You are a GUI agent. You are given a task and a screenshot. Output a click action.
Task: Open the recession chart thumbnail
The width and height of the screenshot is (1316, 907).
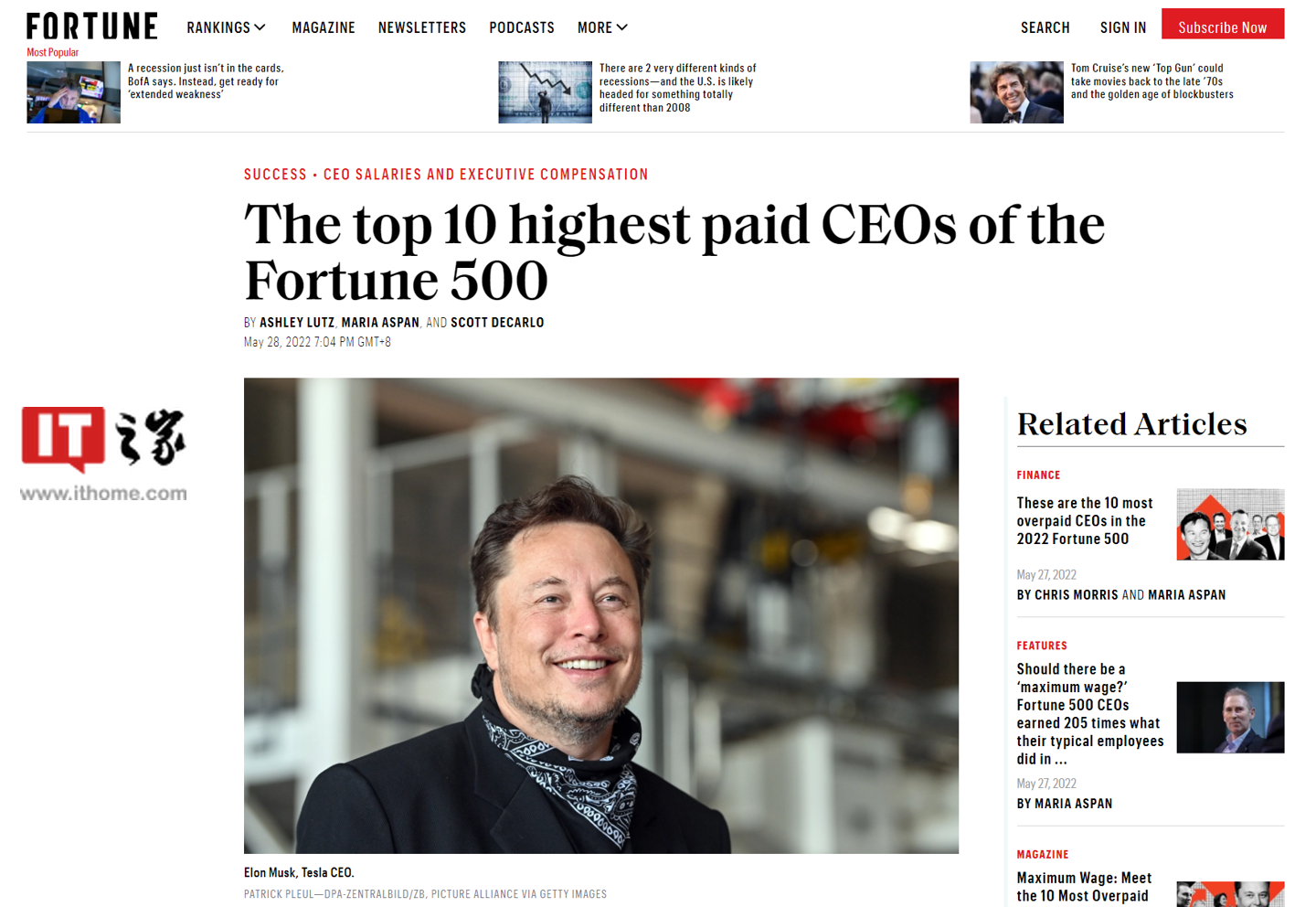(546, 92)
